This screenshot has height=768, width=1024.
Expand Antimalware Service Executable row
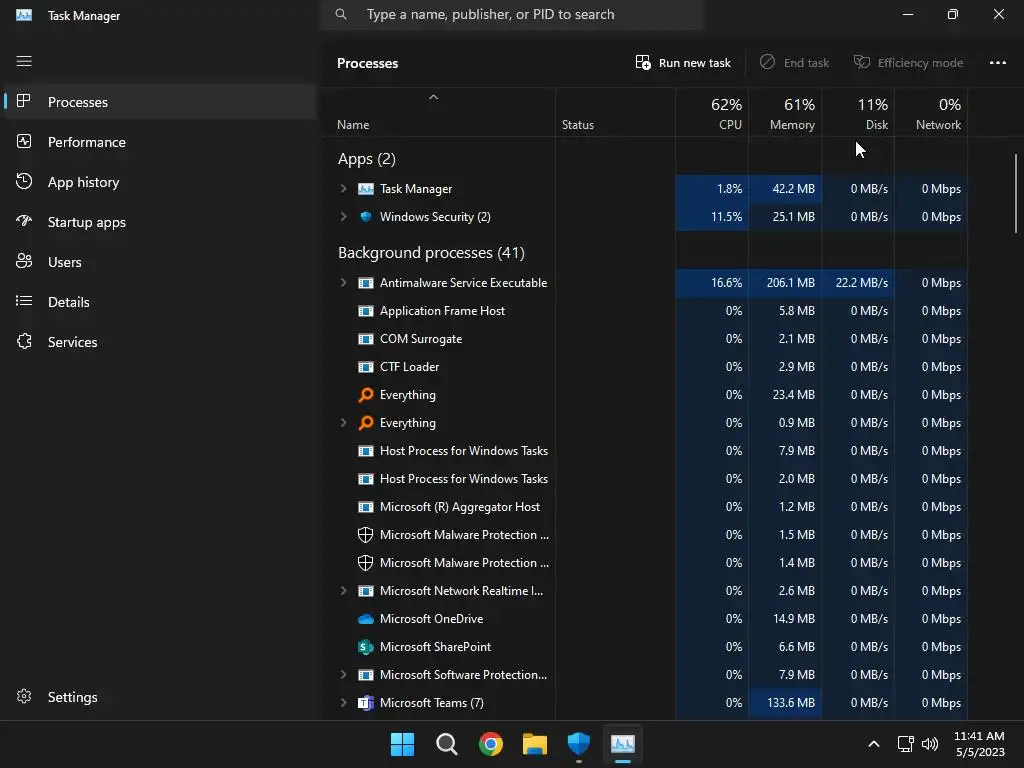coord(343,283)
